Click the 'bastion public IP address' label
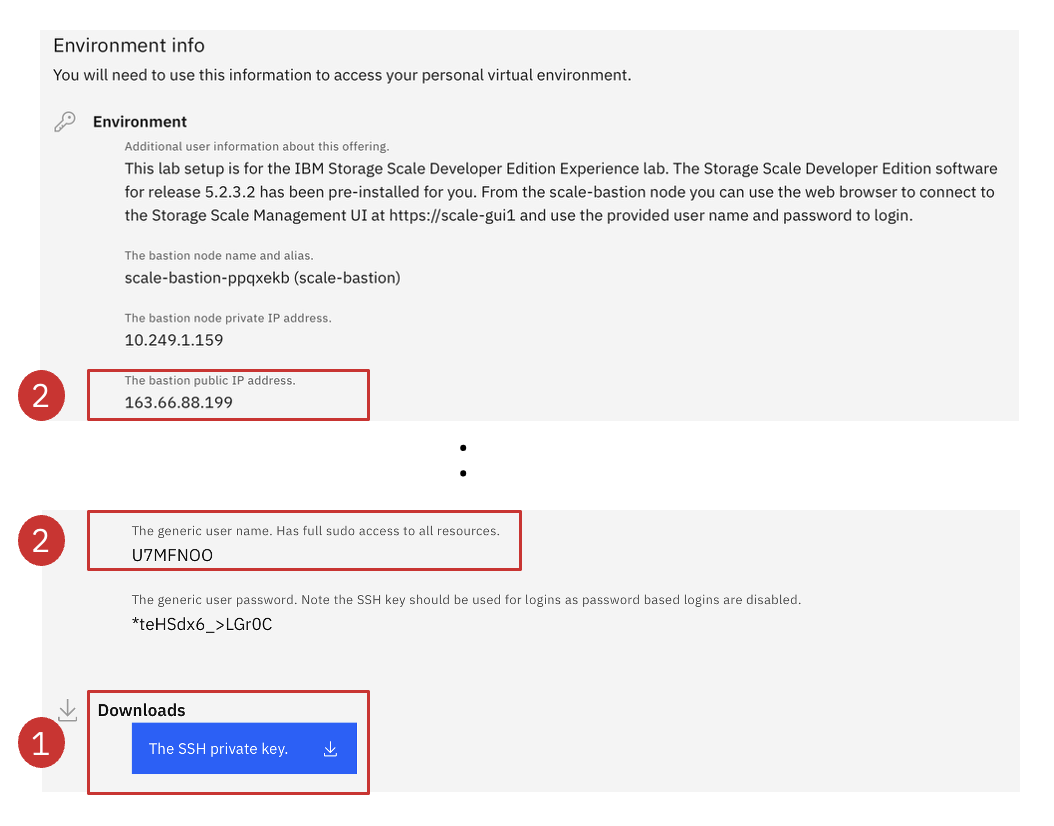This screenshot has height=826, width=1054. click(210, 381)
